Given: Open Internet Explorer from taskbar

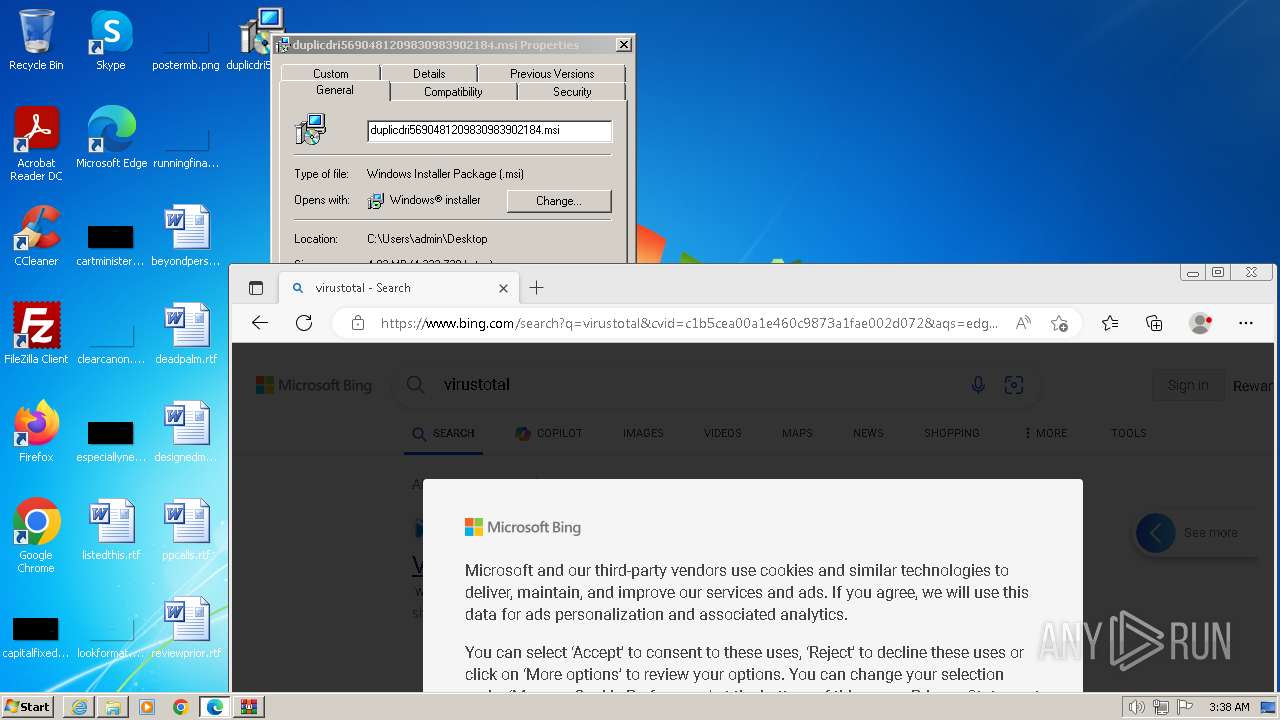Looking at the screenshot, I should coord(79,707).
